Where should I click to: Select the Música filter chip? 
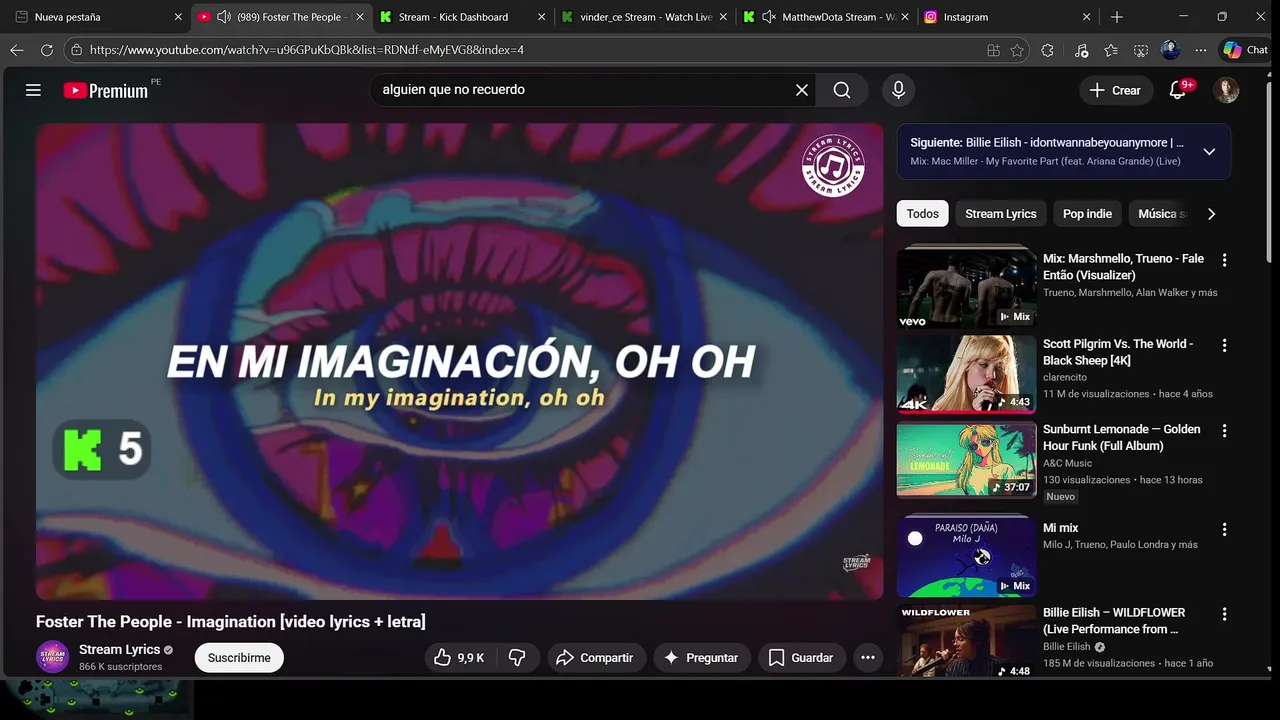pos(1161,214)
